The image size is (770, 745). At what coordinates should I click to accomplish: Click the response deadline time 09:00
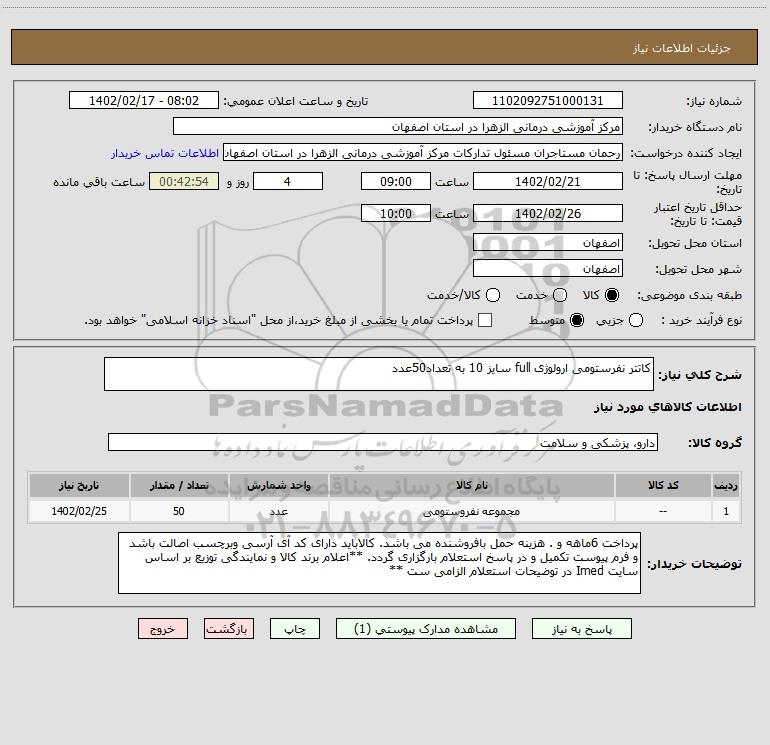click(x=396, y=182)
